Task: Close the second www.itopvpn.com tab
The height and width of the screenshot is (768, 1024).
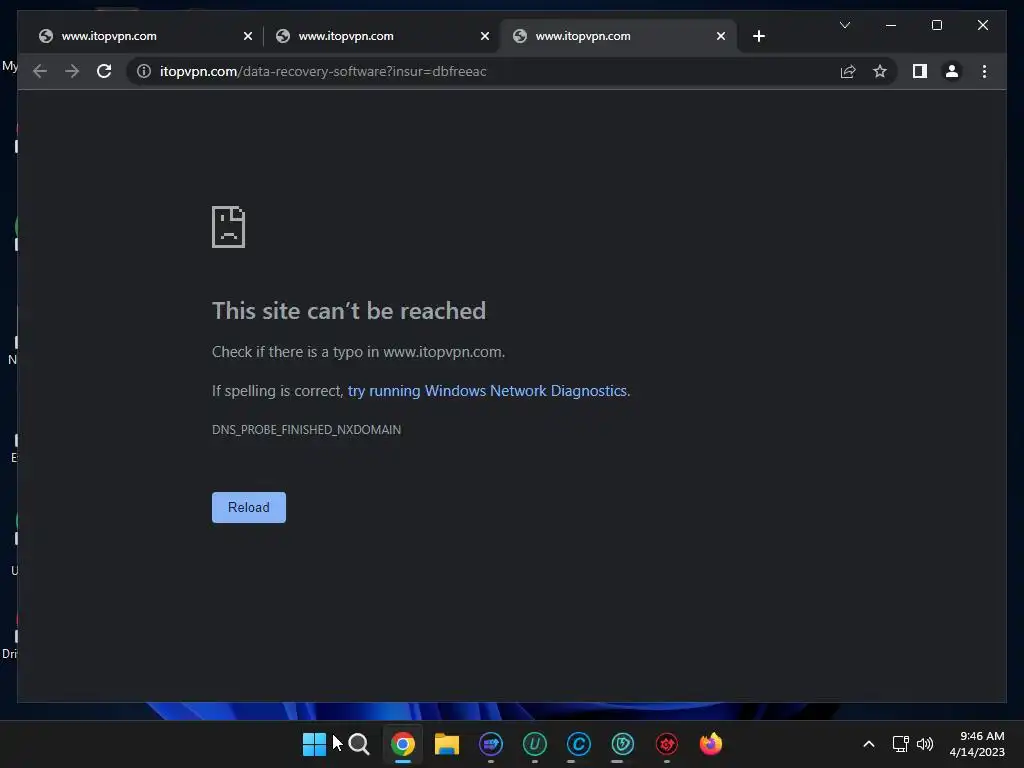Action: pyautogui.click(x=485, y=36)
